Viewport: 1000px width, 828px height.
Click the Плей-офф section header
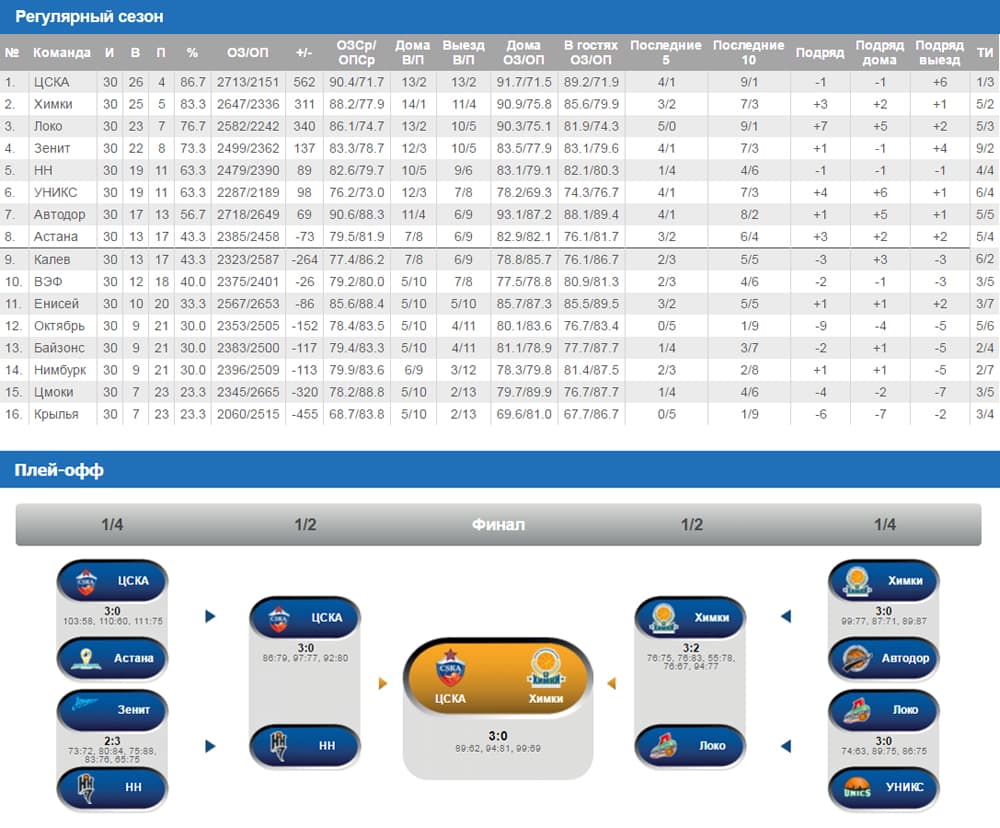tap(59, 470)
